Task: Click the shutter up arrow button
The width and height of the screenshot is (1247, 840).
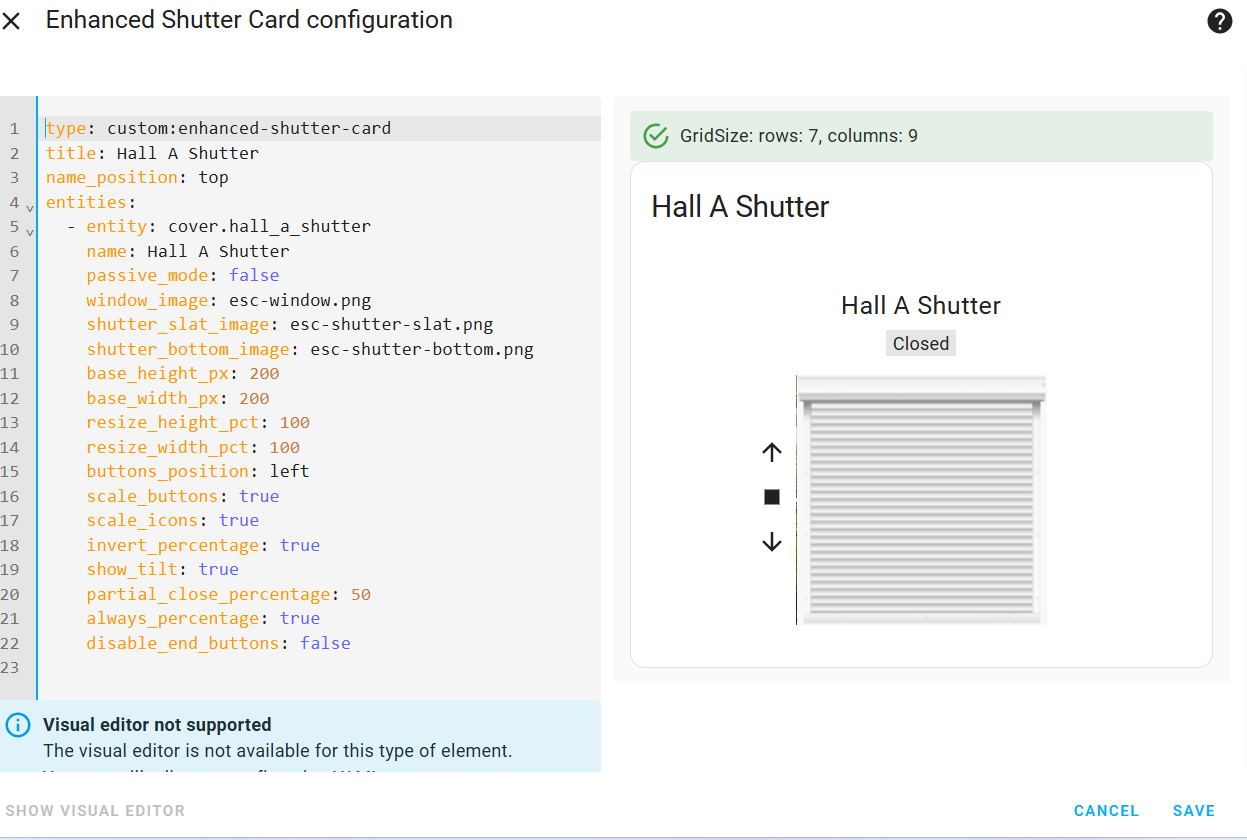Action: 771,452
